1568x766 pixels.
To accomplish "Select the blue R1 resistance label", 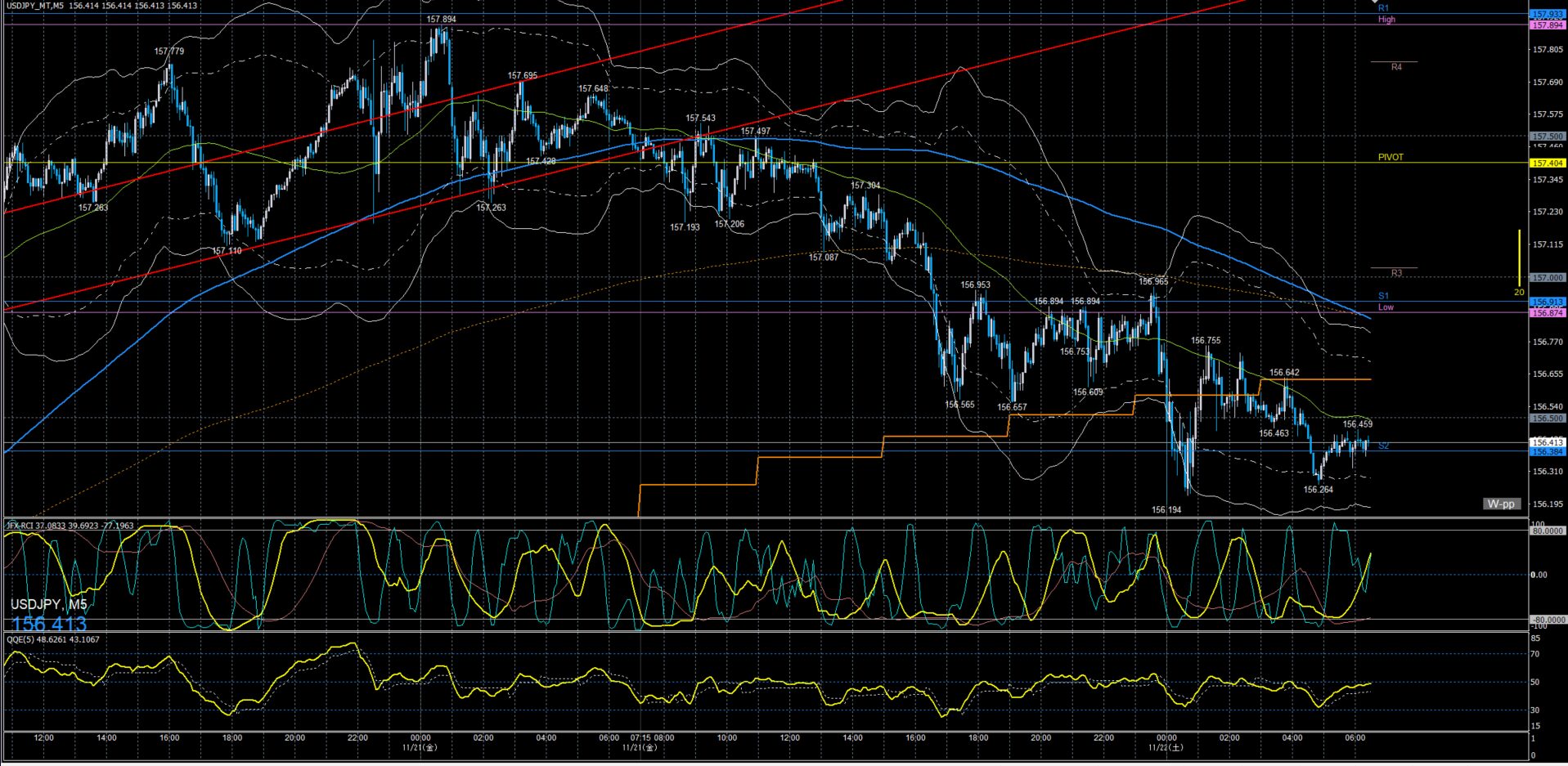I will 1384,8.
